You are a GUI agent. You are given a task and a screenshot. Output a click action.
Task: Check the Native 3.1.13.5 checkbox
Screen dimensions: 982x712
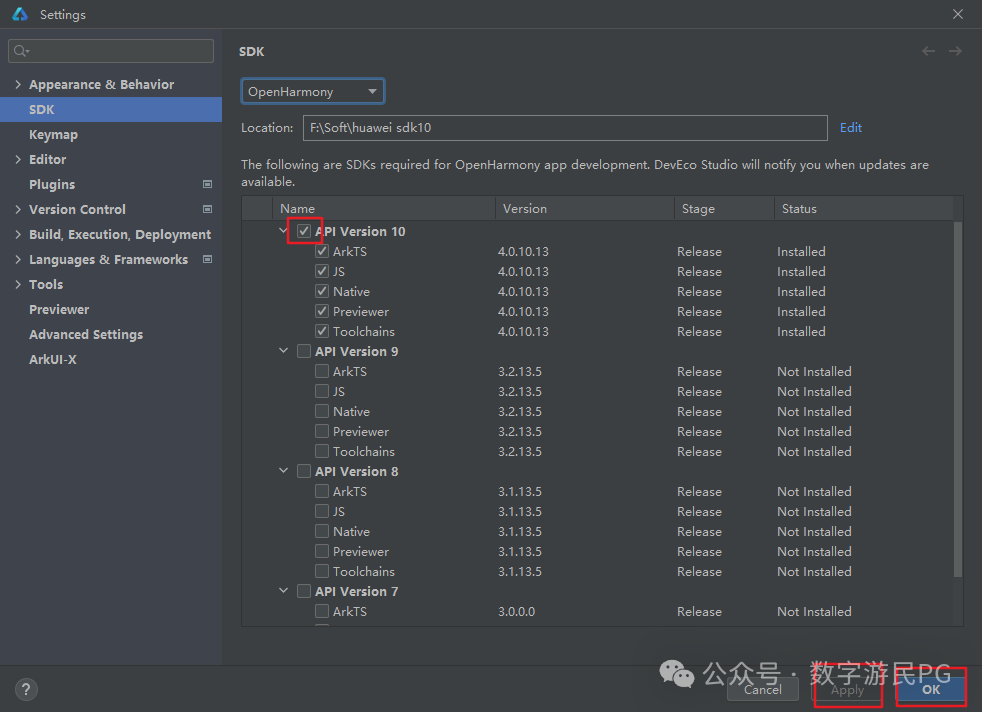coord(322,532)
